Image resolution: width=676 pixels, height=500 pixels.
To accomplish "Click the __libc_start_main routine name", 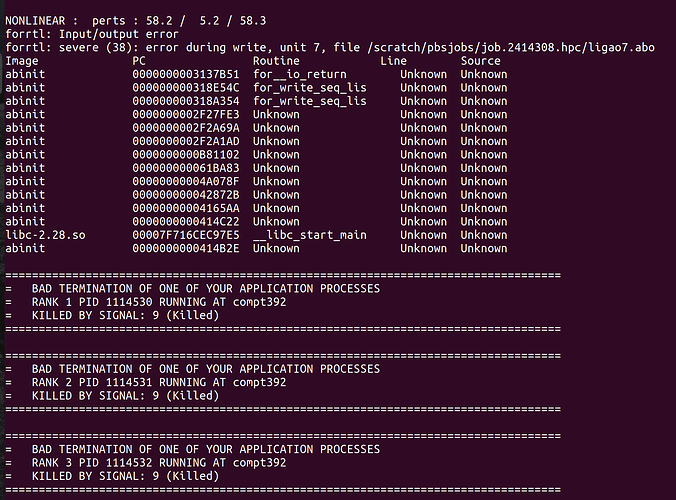I will click(x=310, y=235).
